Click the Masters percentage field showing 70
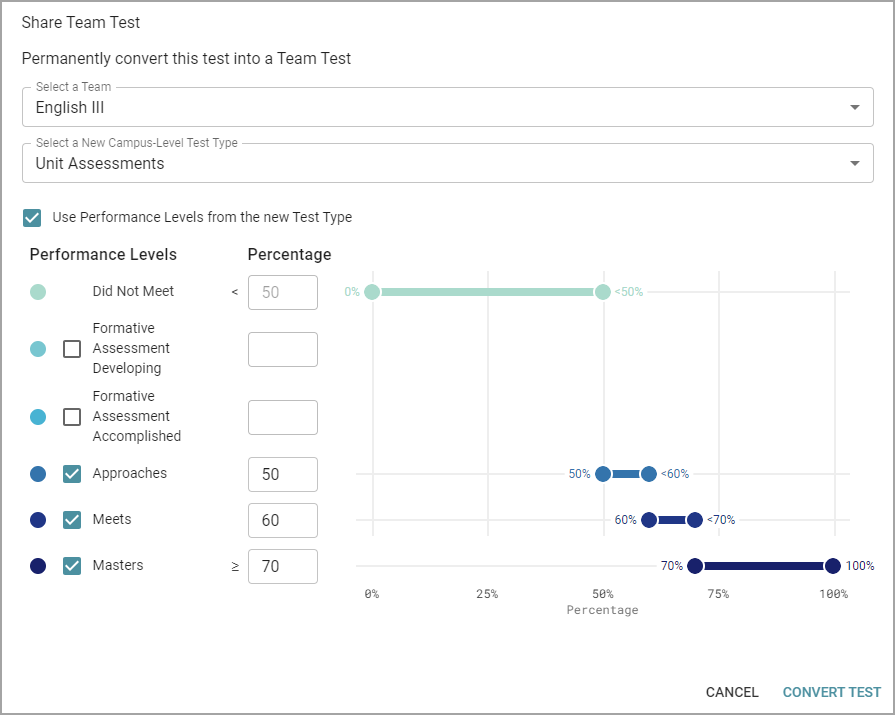The height and width of the screenshot is (715, 895). [282, 567]
